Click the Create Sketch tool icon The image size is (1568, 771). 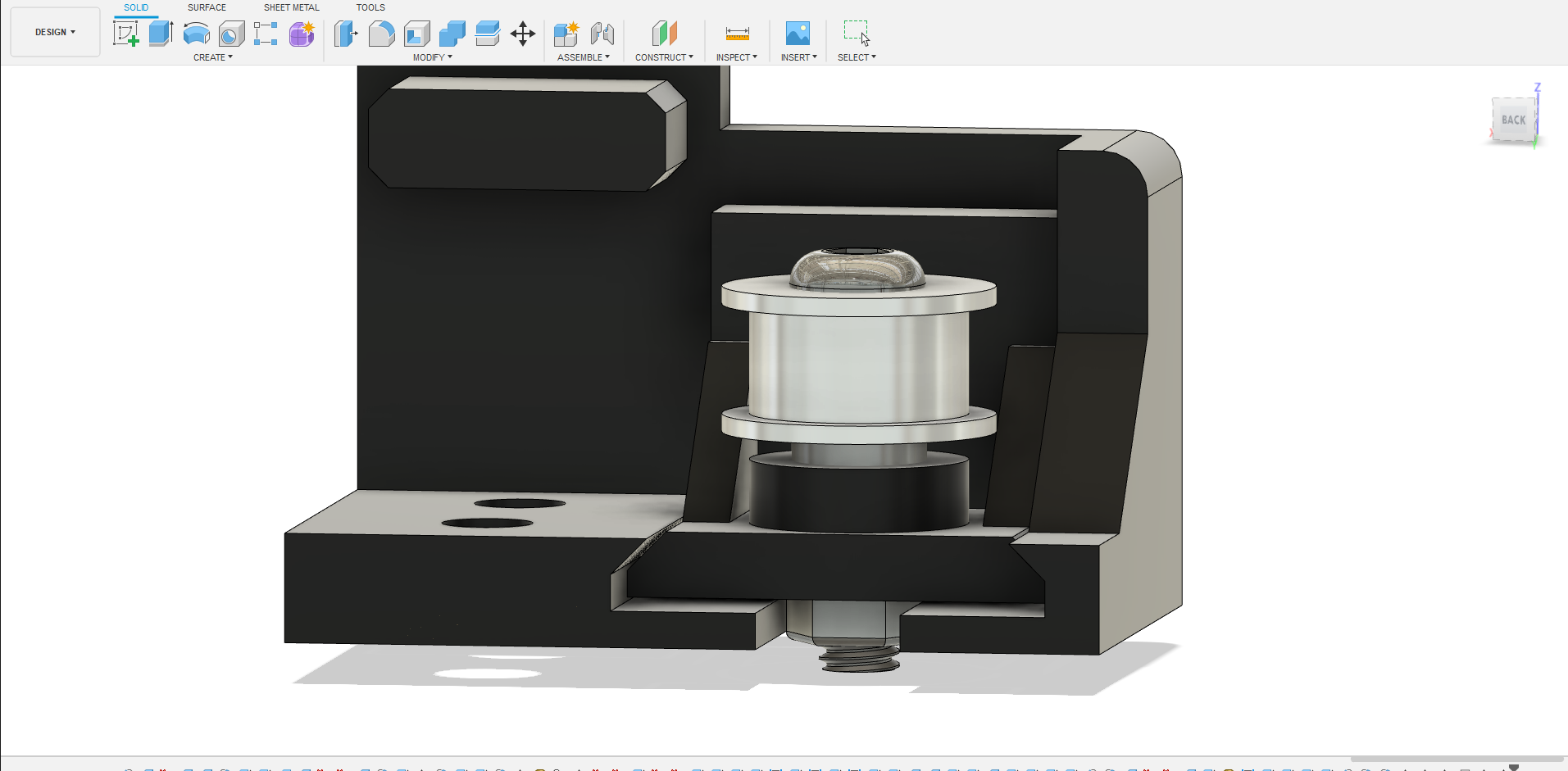[125, 34]
